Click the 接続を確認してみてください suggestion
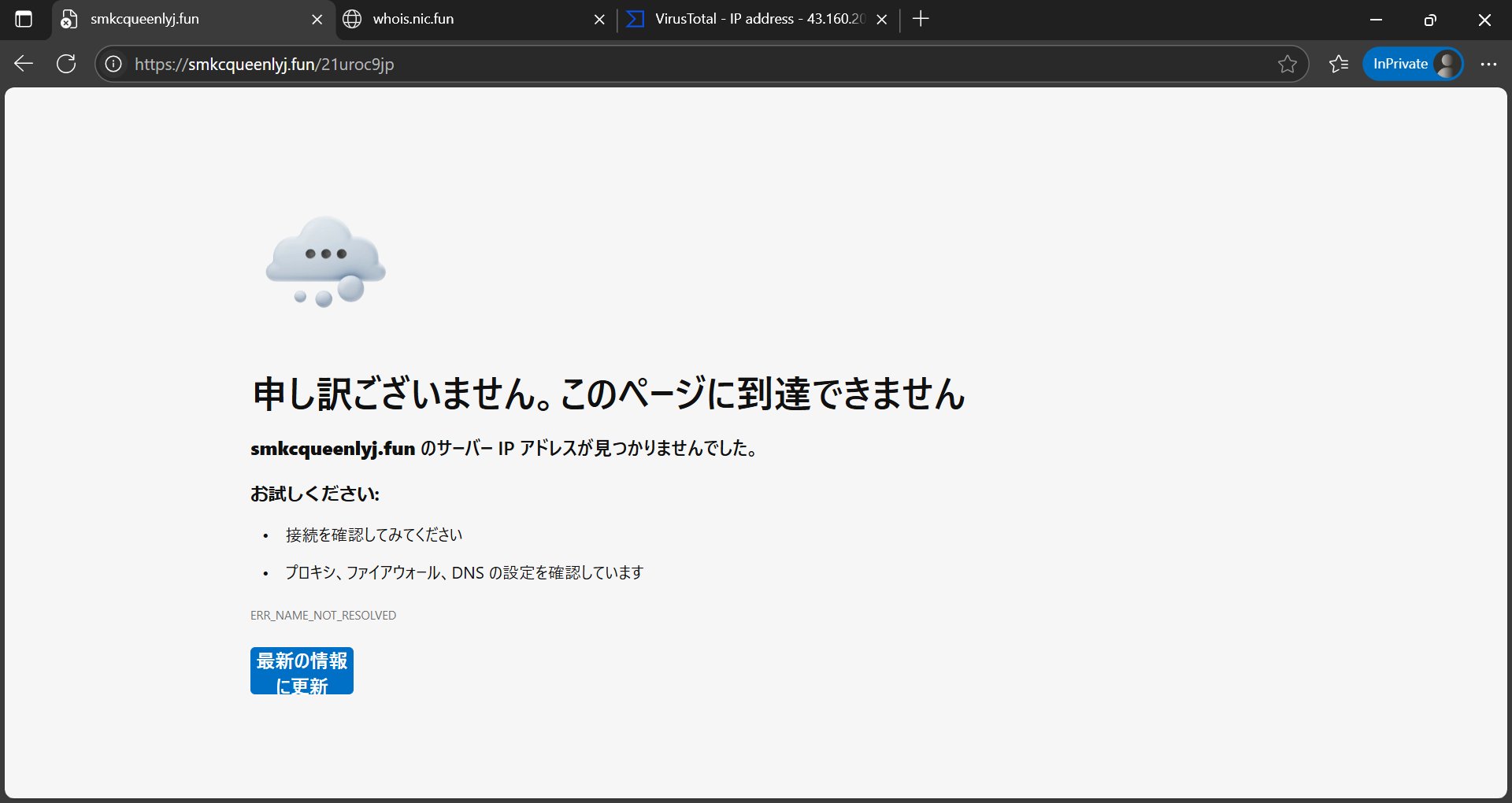Image resolution: width=1512 pixels, height=803 pixels. (x=374, y=535)
